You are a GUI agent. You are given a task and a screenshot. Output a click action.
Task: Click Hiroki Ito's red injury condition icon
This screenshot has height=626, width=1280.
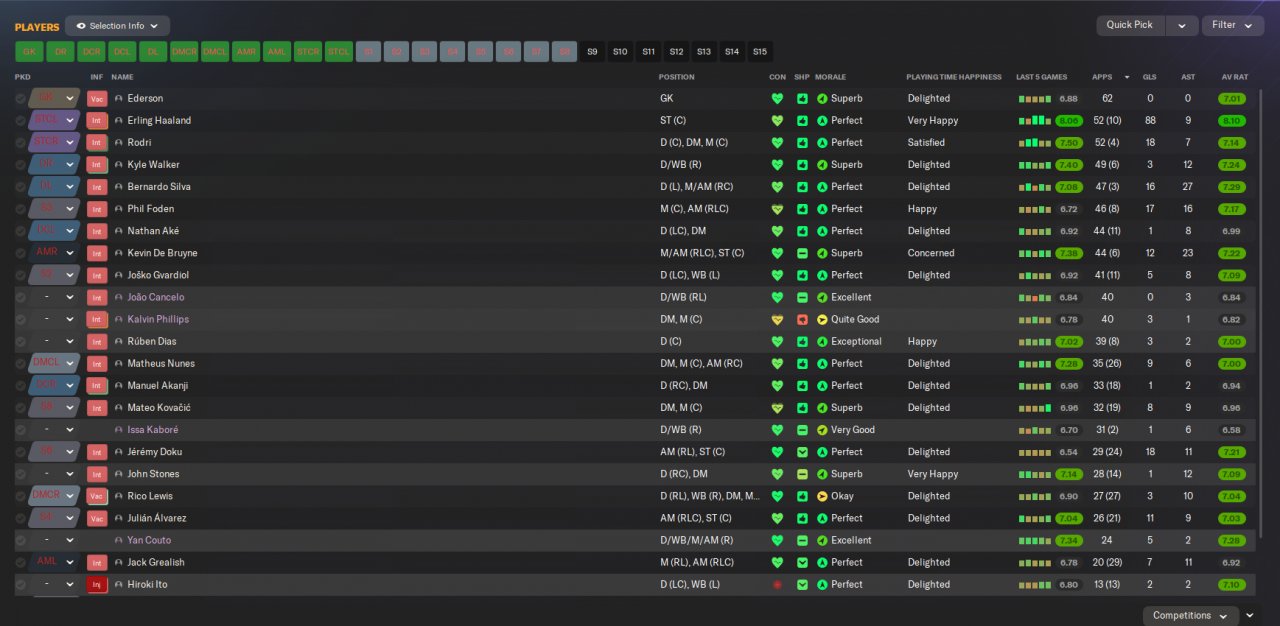777,585
